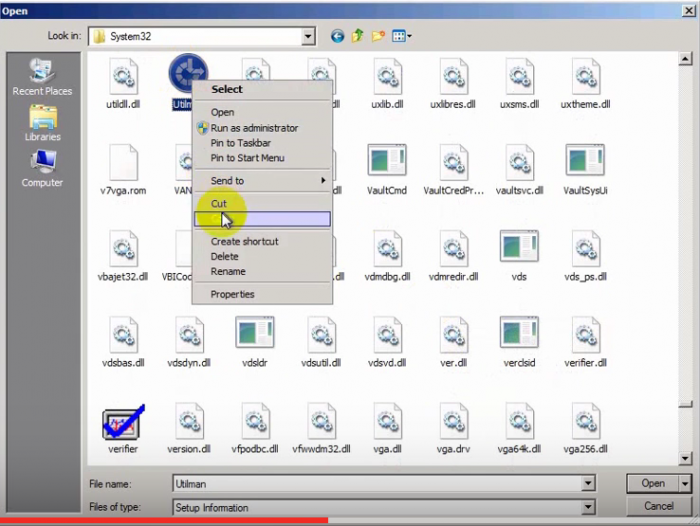
Task: Expand the Look in folder dropdown
Action: [308, 36]
